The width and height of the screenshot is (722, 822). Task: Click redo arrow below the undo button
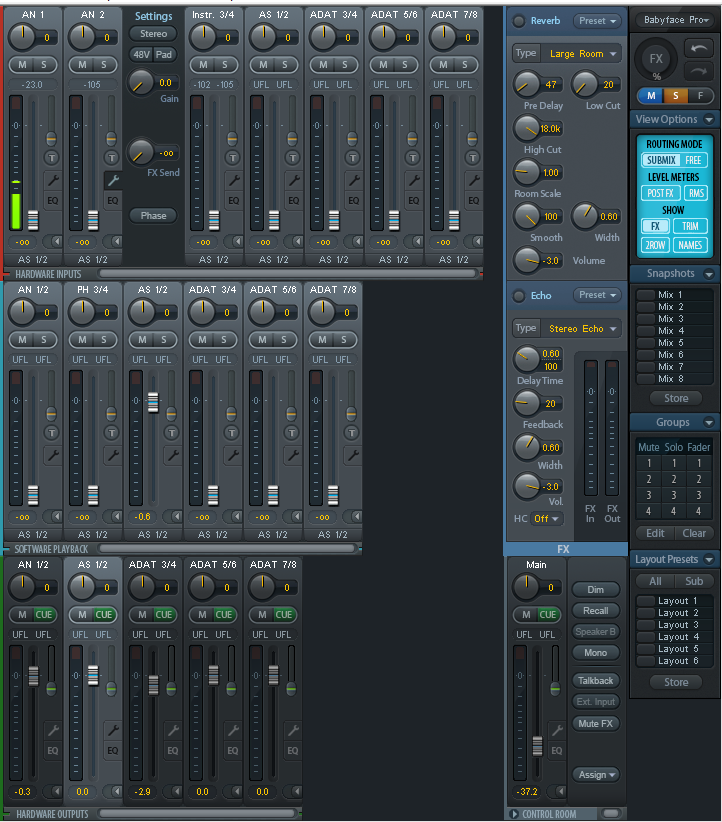click(699, 71)
